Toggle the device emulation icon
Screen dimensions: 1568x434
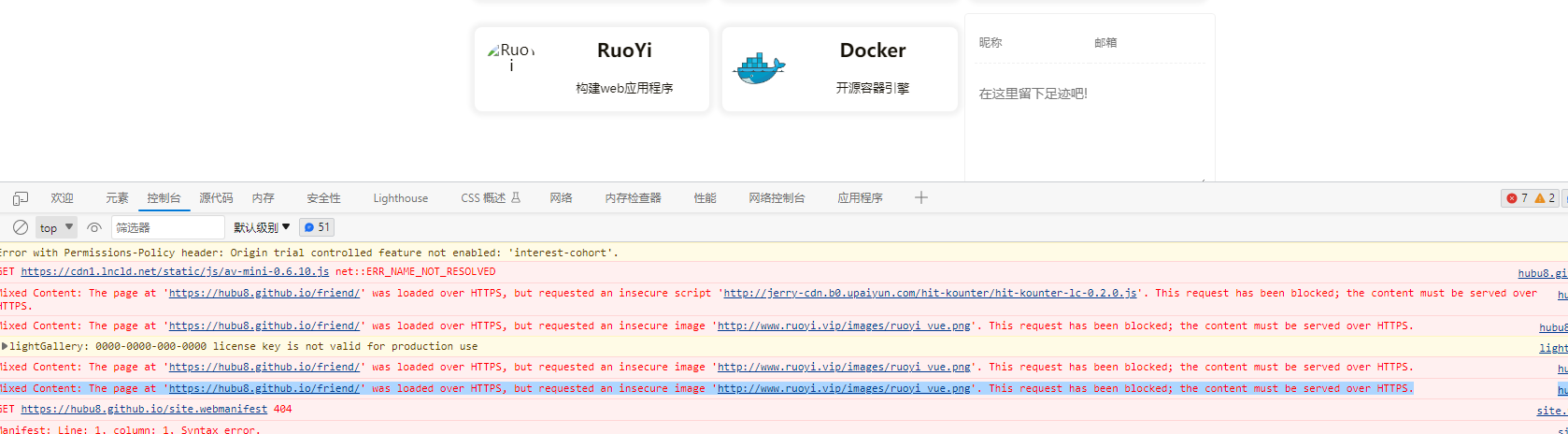(x=21, y=198)
